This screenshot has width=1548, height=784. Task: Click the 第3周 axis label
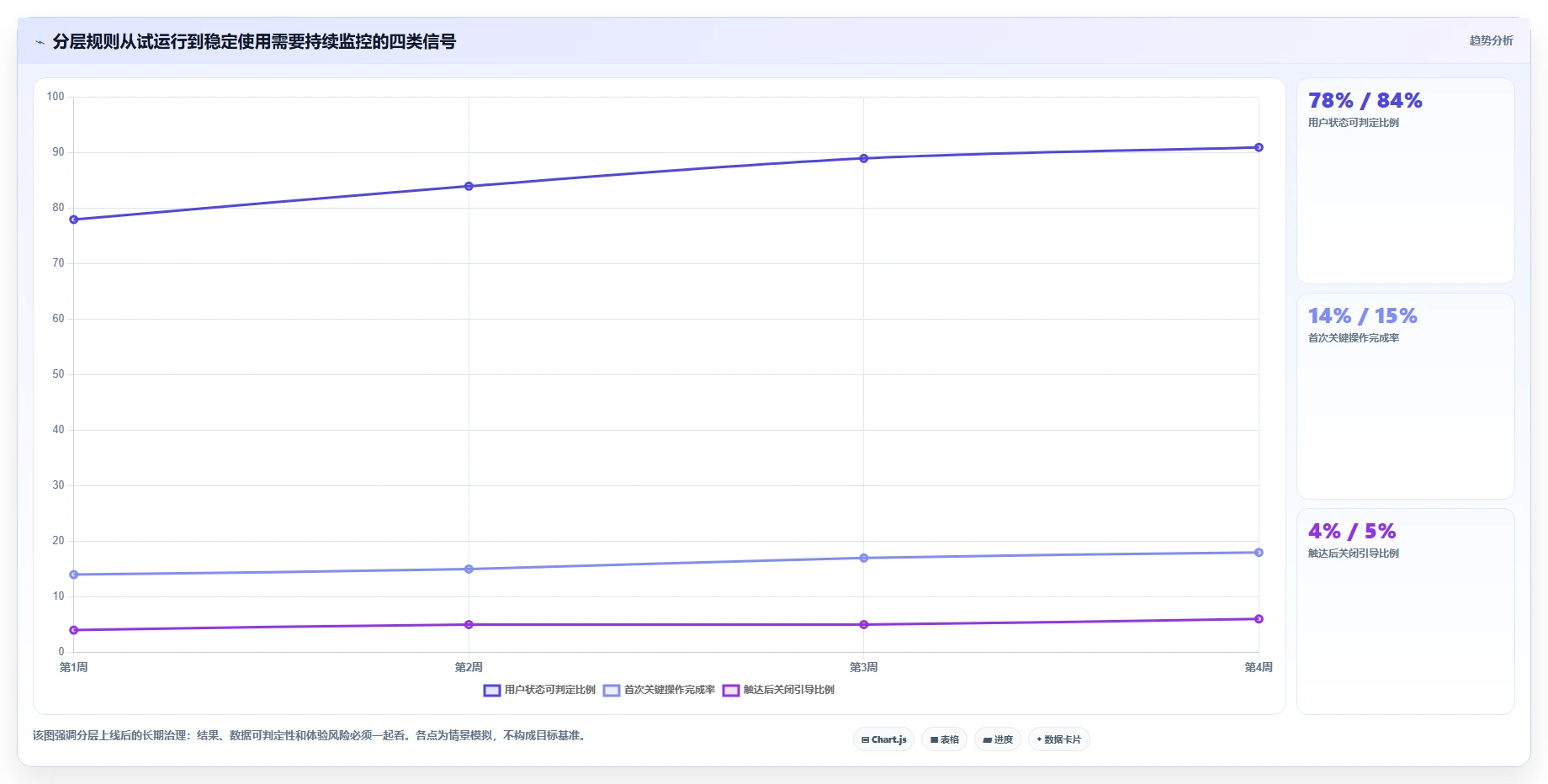864,667
